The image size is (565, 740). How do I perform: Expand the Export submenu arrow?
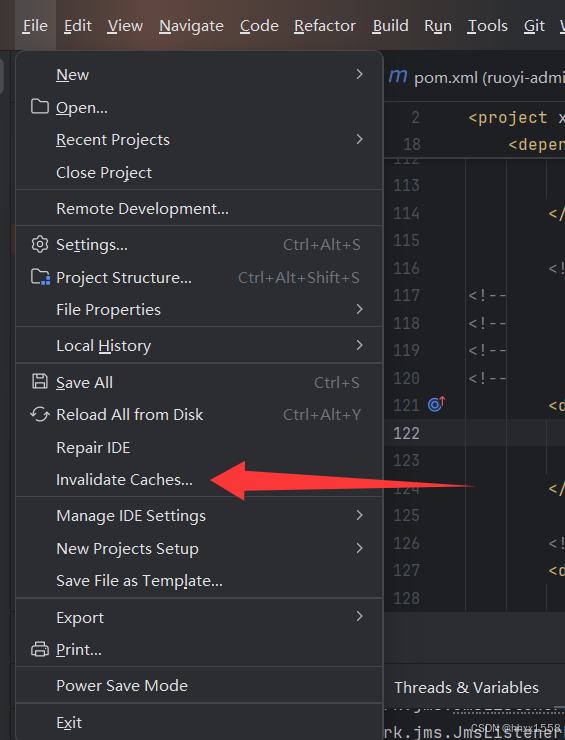(x=360, y=616)
